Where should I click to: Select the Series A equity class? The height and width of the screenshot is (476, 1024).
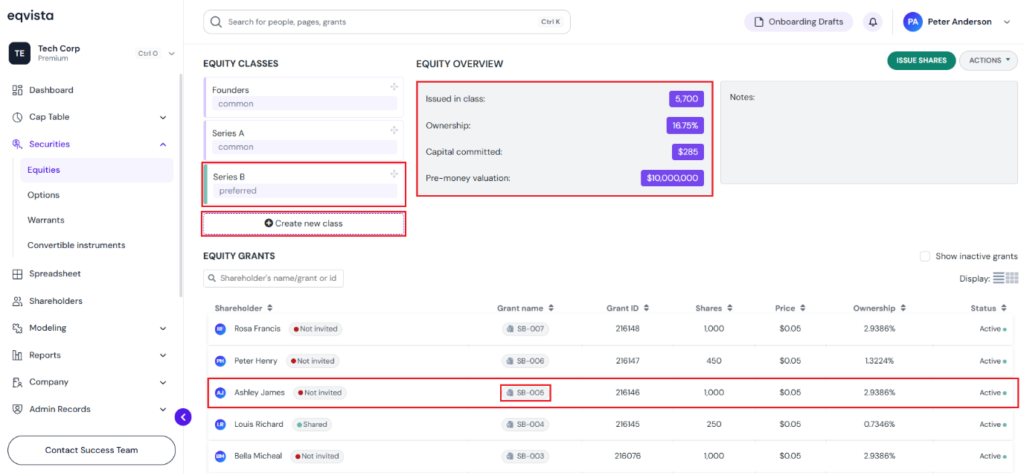304,139
